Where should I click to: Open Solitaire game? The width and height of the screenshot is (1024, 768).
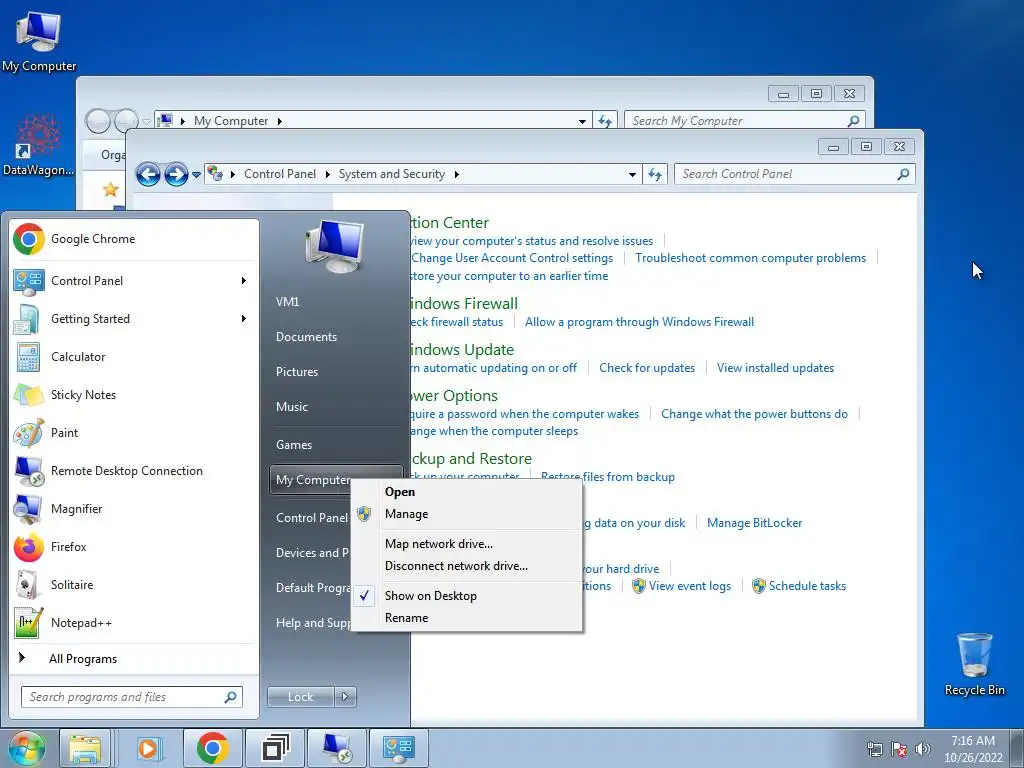(134, 584)
